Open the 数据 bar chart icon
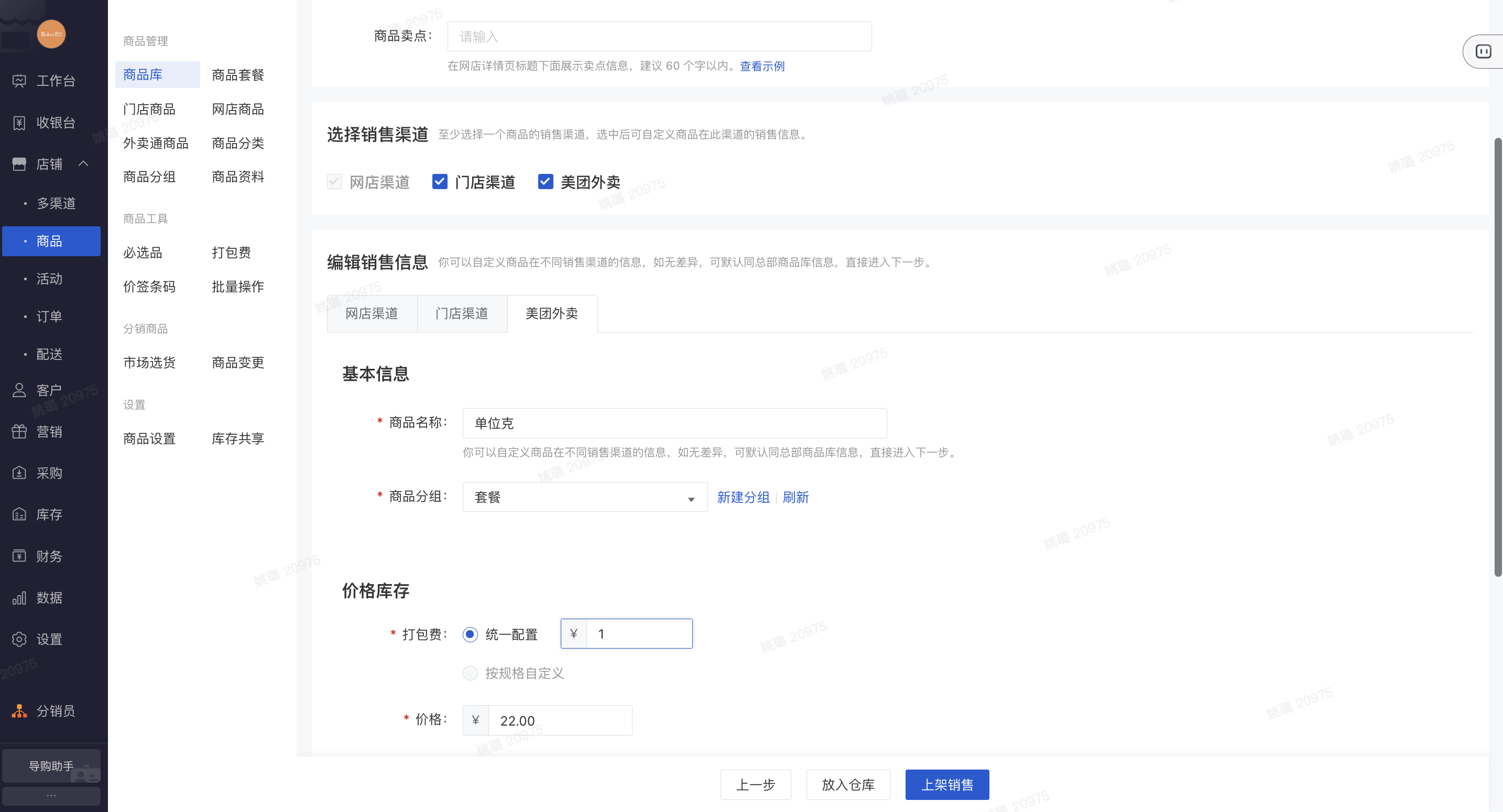The width and height of the screenshot is (1503, 812). (19, 598)
